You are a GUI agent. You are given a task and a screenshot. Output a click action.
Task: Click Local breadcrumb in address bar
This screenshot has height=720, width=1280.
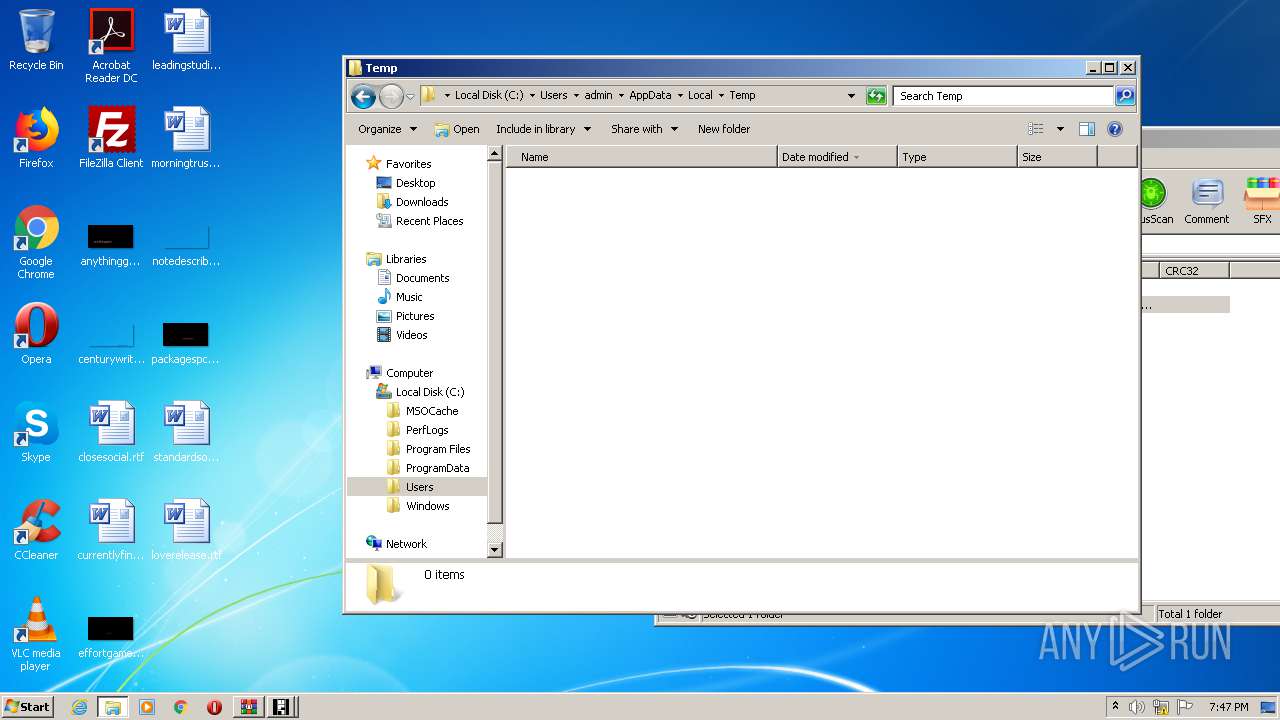pyautogui.click(x=700, y=96)
